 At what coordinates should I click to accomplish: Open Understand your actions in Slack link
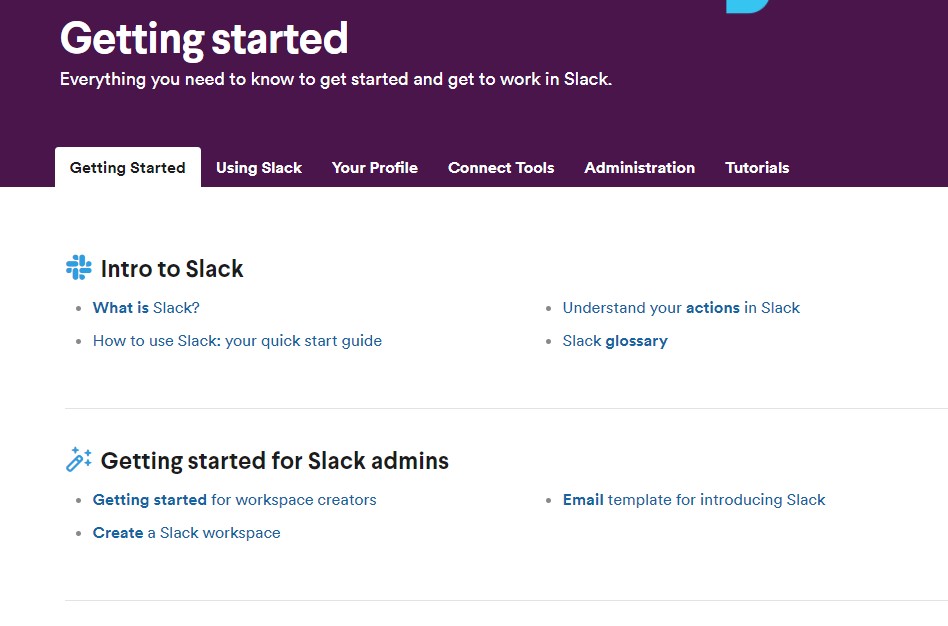coord(681,308)
